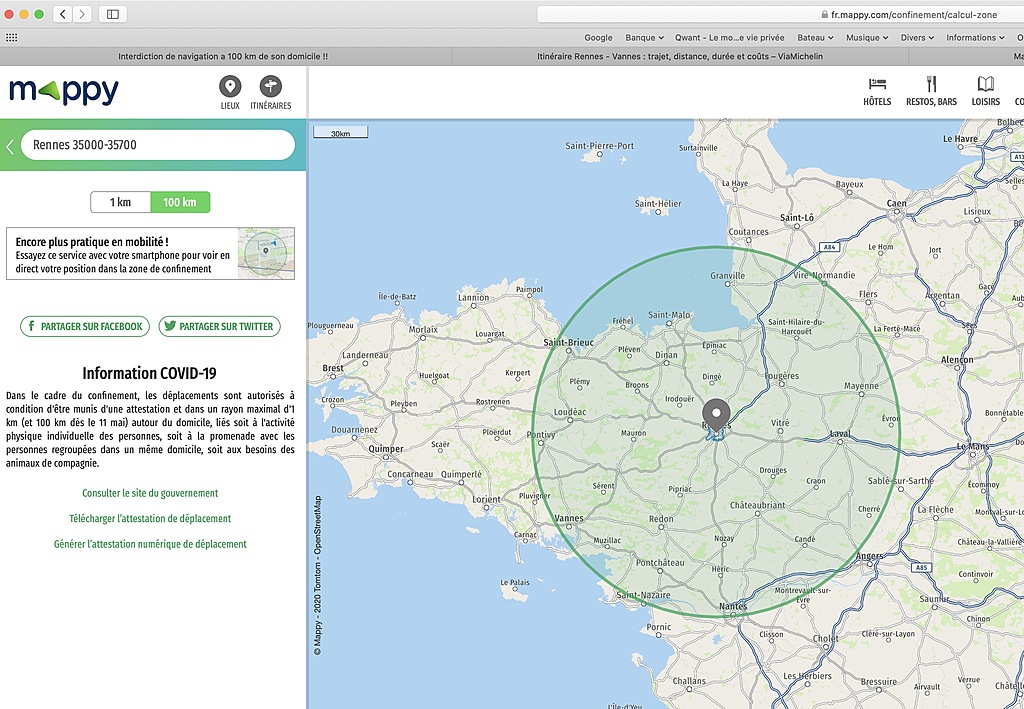This screenshot has width=1024, height=709.
Task: Switch to the Itinéraire Rennes - Vannes tab
Action: (680, 56)
